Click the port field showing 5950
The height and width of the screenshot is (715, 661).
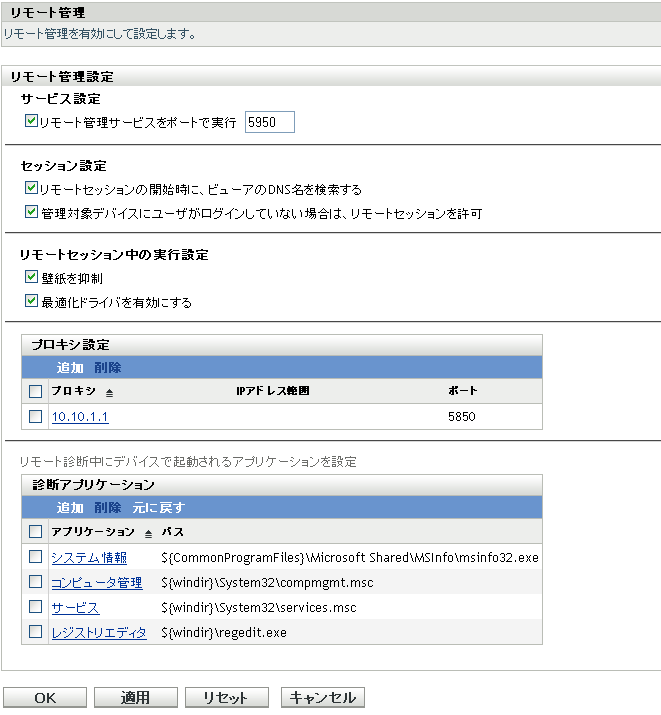pos(270,122)
